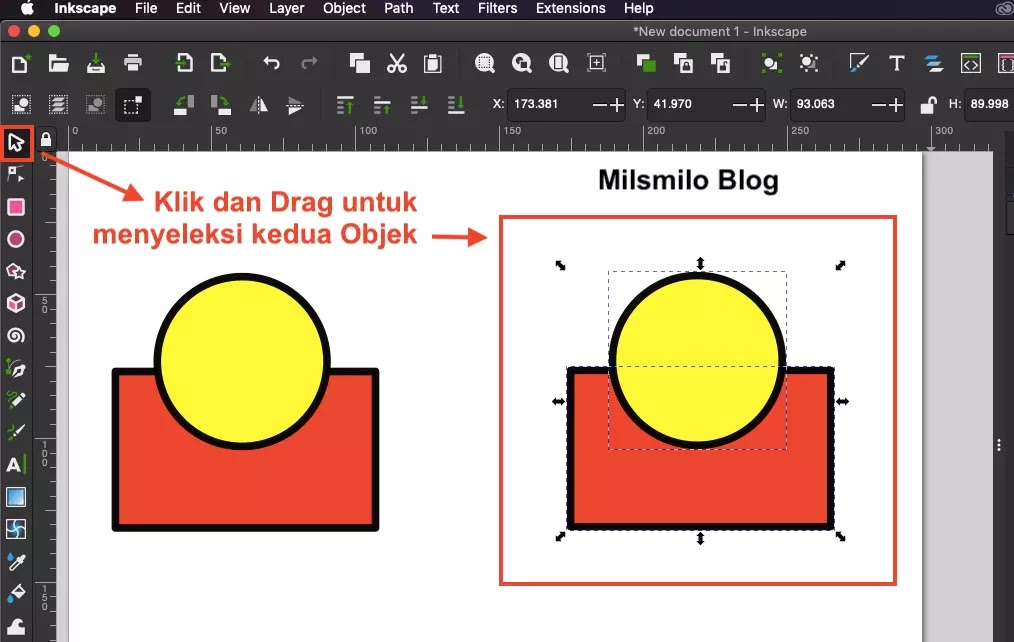The image size is (1014, 642).
Task: Select the Text tool in toolbox
Action: pos(16,464)
